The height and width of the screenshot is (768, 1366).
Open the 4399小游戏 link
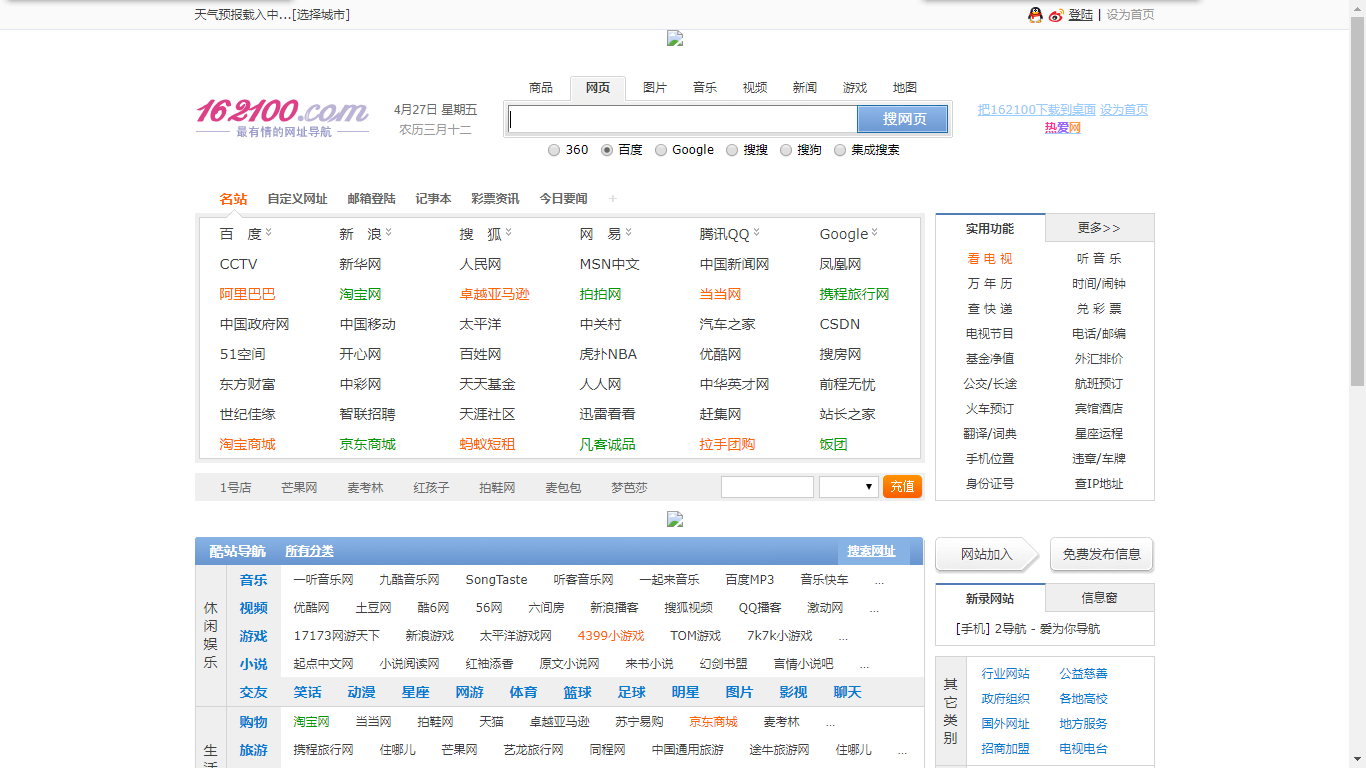pyautogui.click(x=611, y=636)
